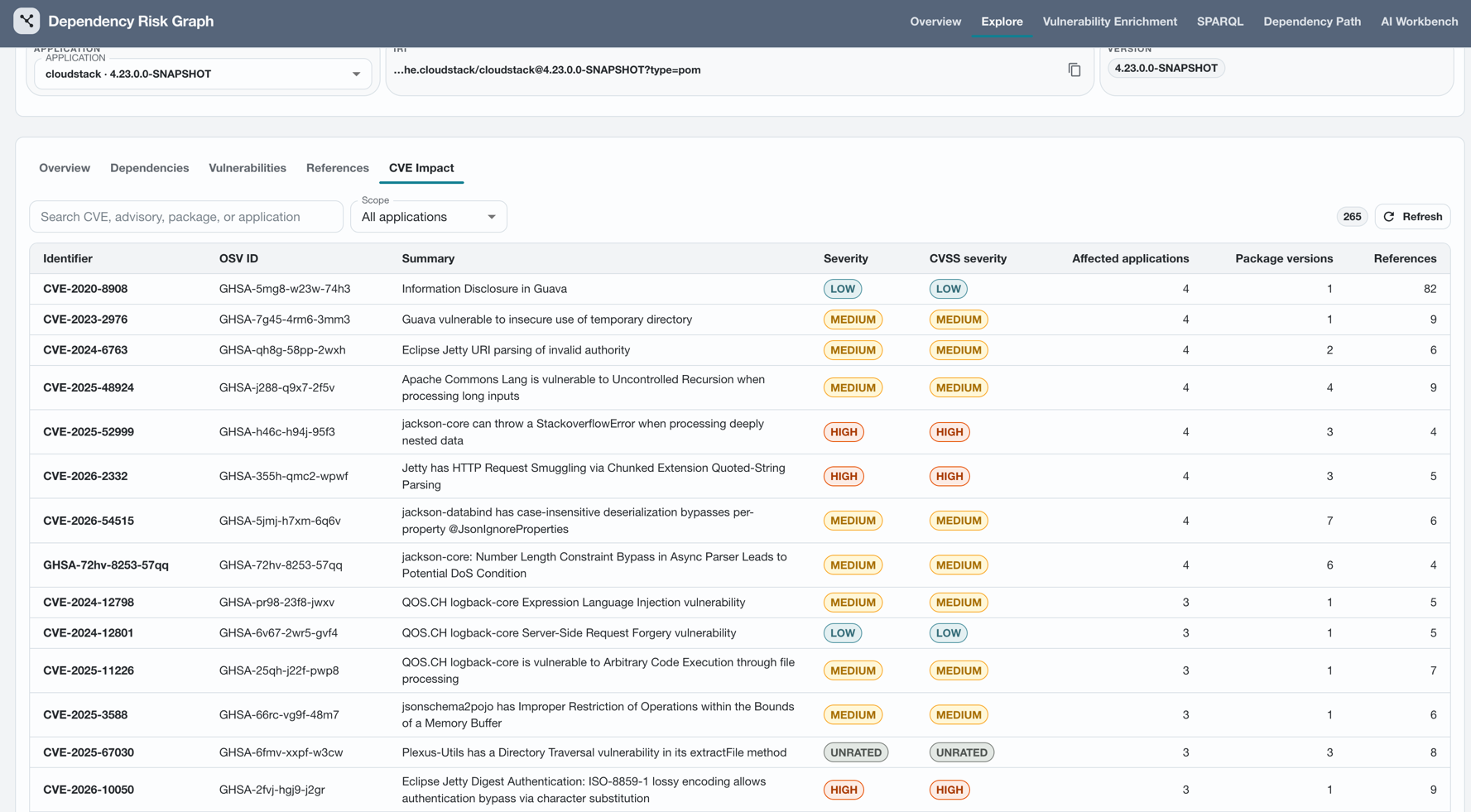Click the 4.23.0.0-SNAPSHOT version chip
Viewport: 1471px width, 812px height.
click(1166, 68)
